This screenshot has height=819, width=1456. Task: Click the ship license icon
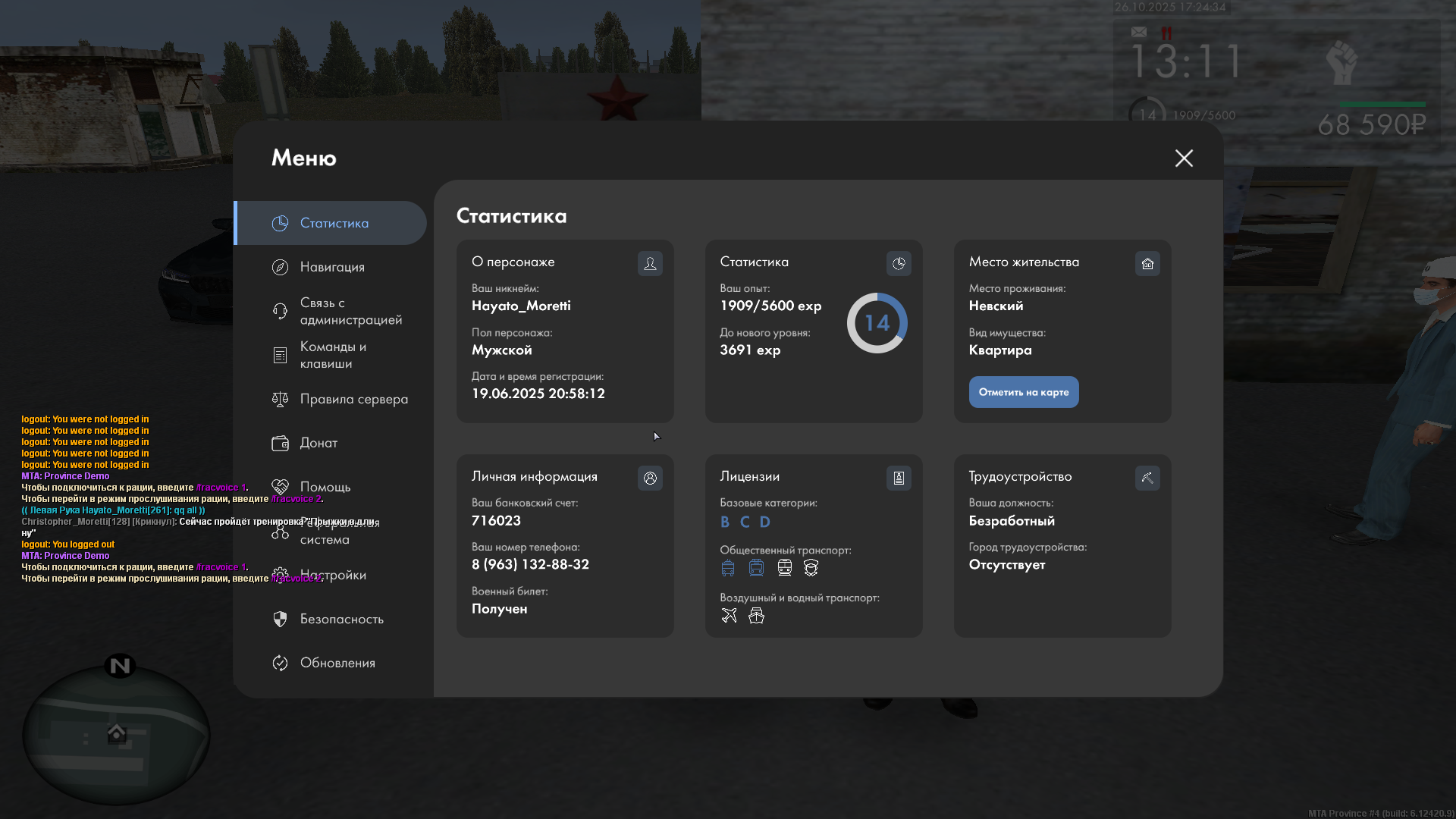click(756, 615)
